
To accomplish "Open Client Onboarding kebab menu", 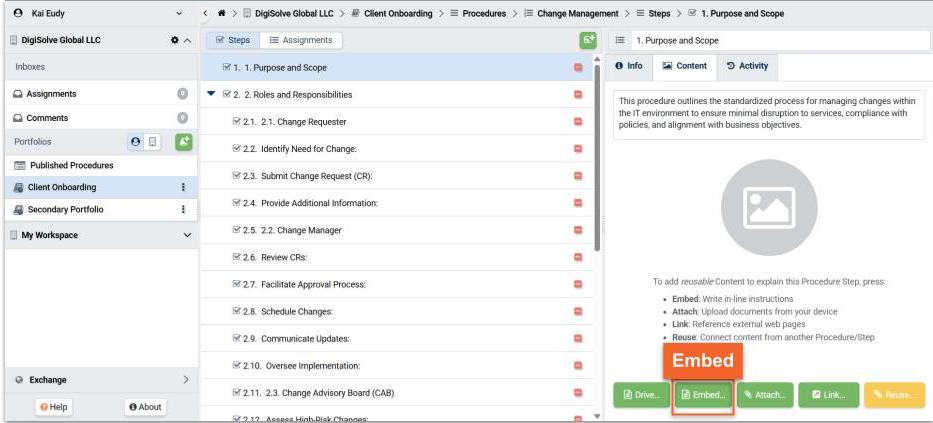I will pos(183,187).
